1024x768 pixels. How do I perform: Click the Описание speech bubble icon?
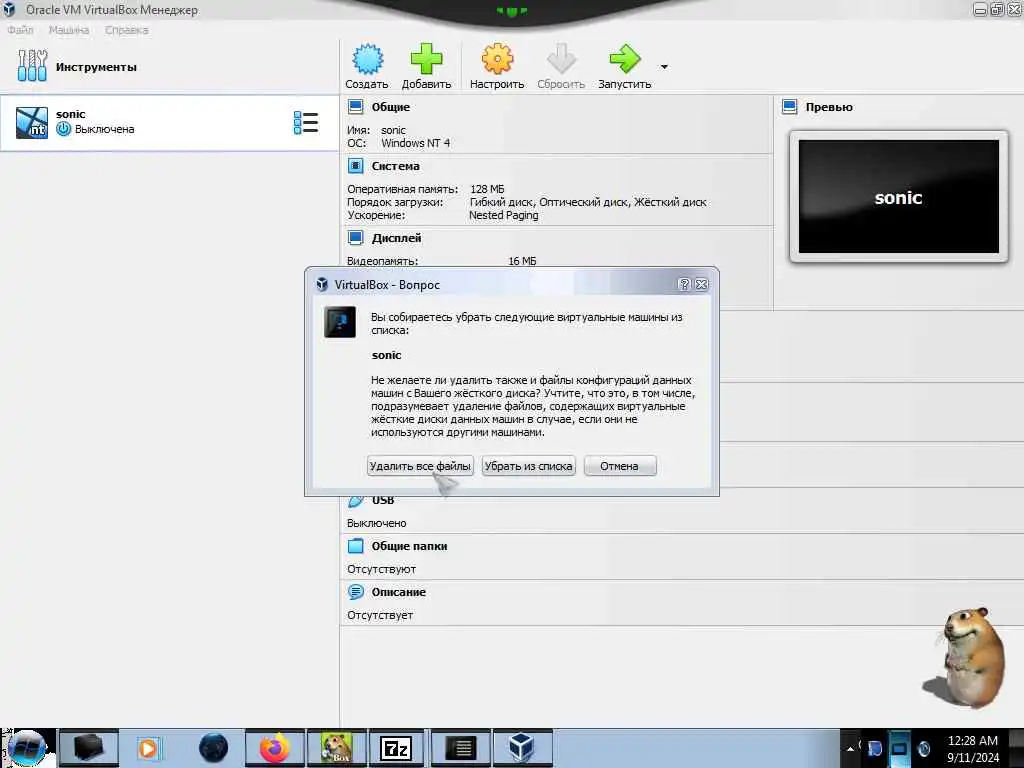pos(355,592)
